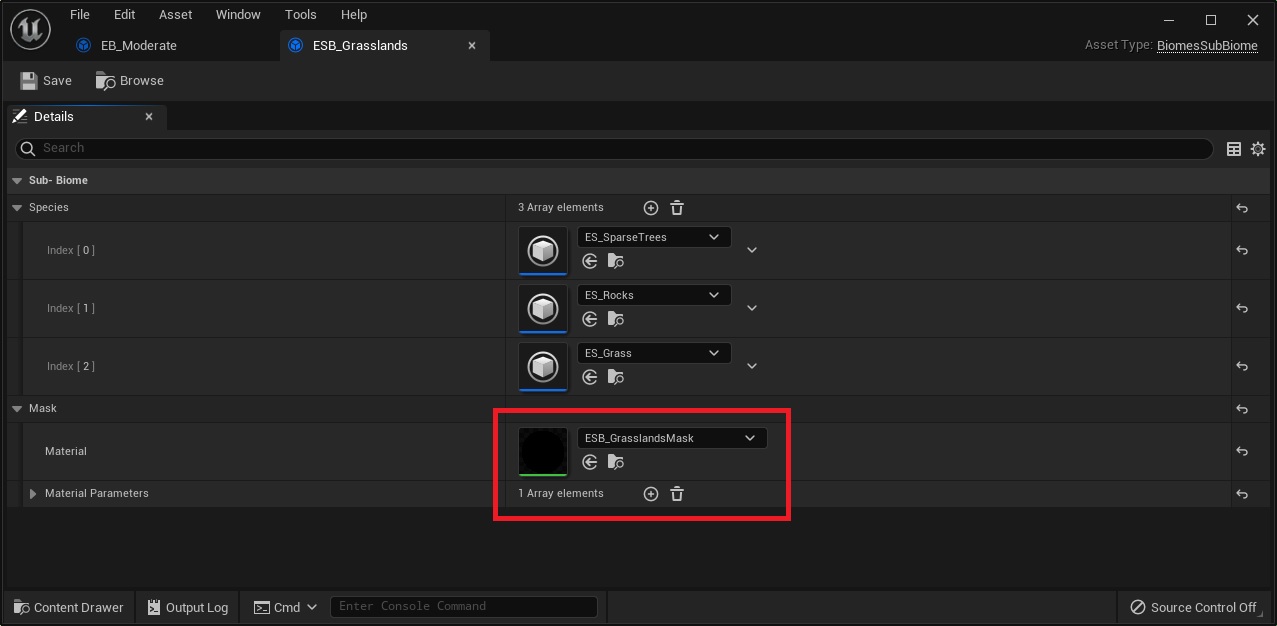Viewport: 1277px width, 626px height.
Task: Close the Details panel tab
Action: click(x=149, y=117)
